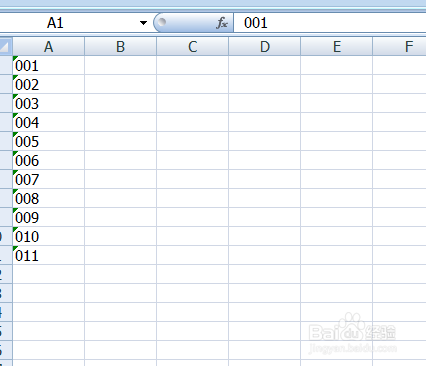The image size is (426, 366).
Task: Select the cell containing 001
Action: click(x=48, y=65)
